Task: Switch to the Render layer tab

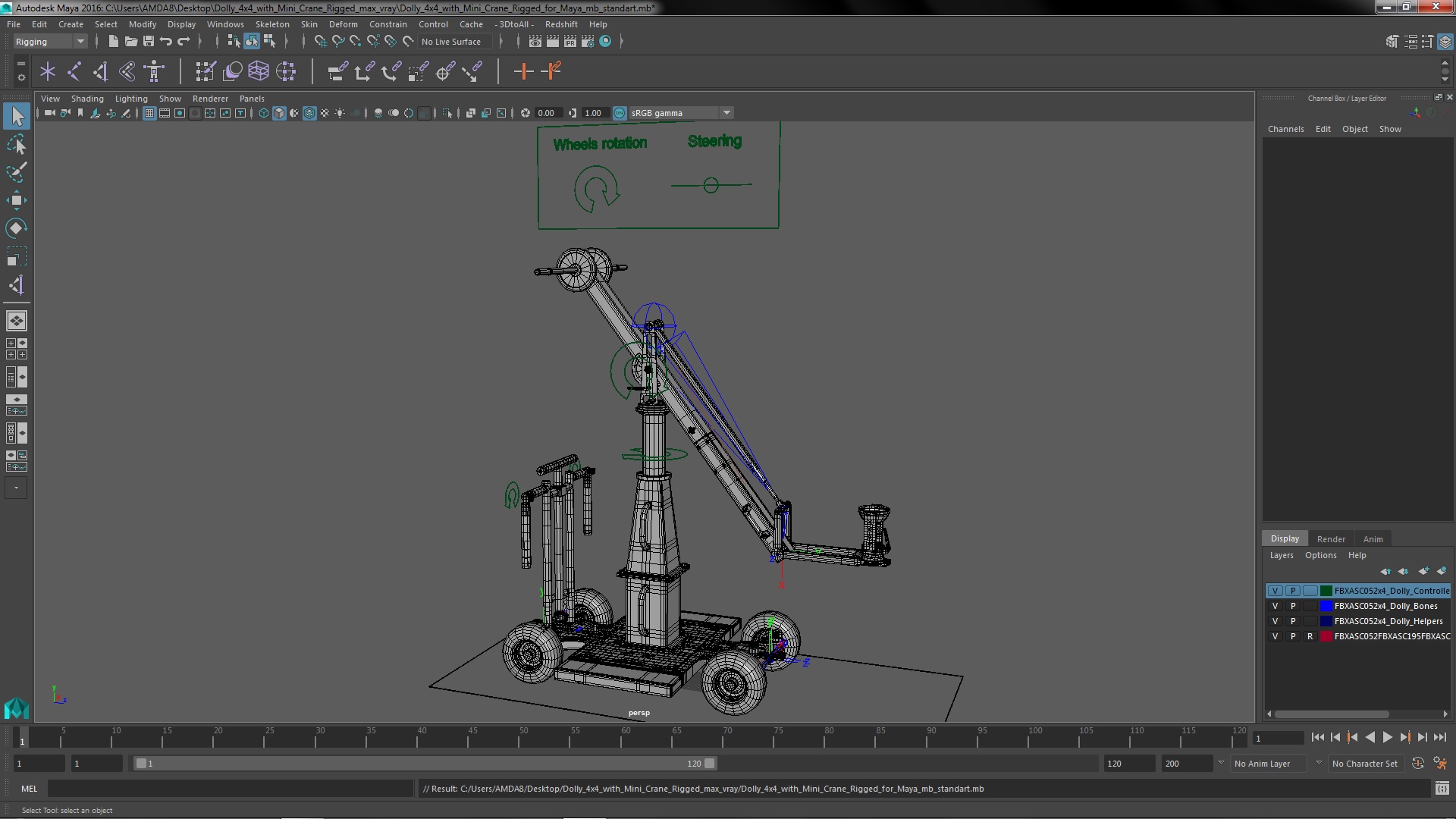Action: pos(1330,539)
